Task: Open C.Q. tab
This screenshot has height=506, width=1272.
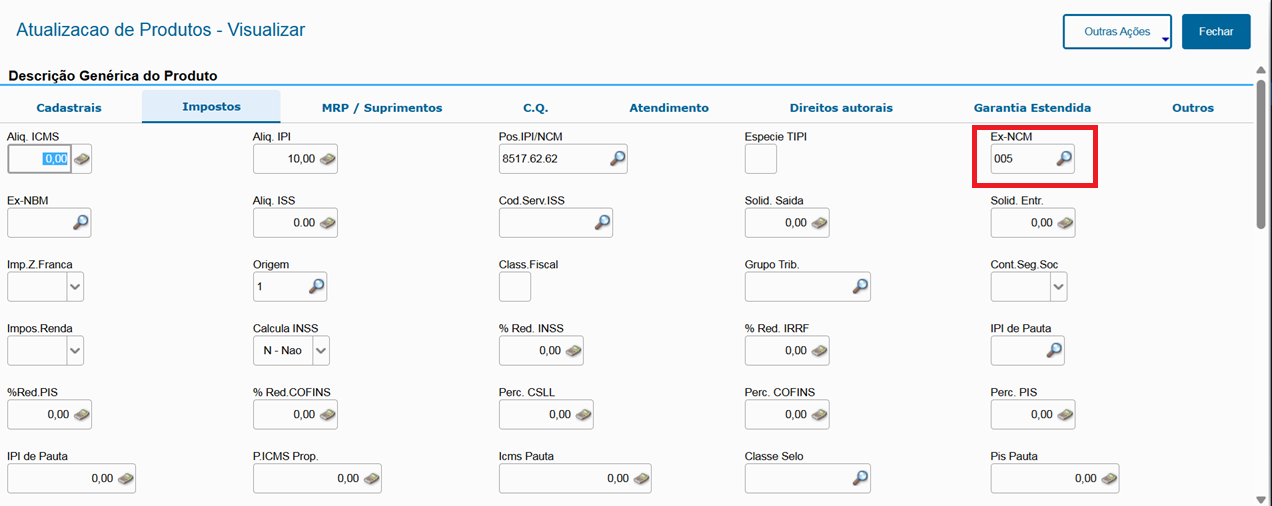Action: click(x=536, y=108)
